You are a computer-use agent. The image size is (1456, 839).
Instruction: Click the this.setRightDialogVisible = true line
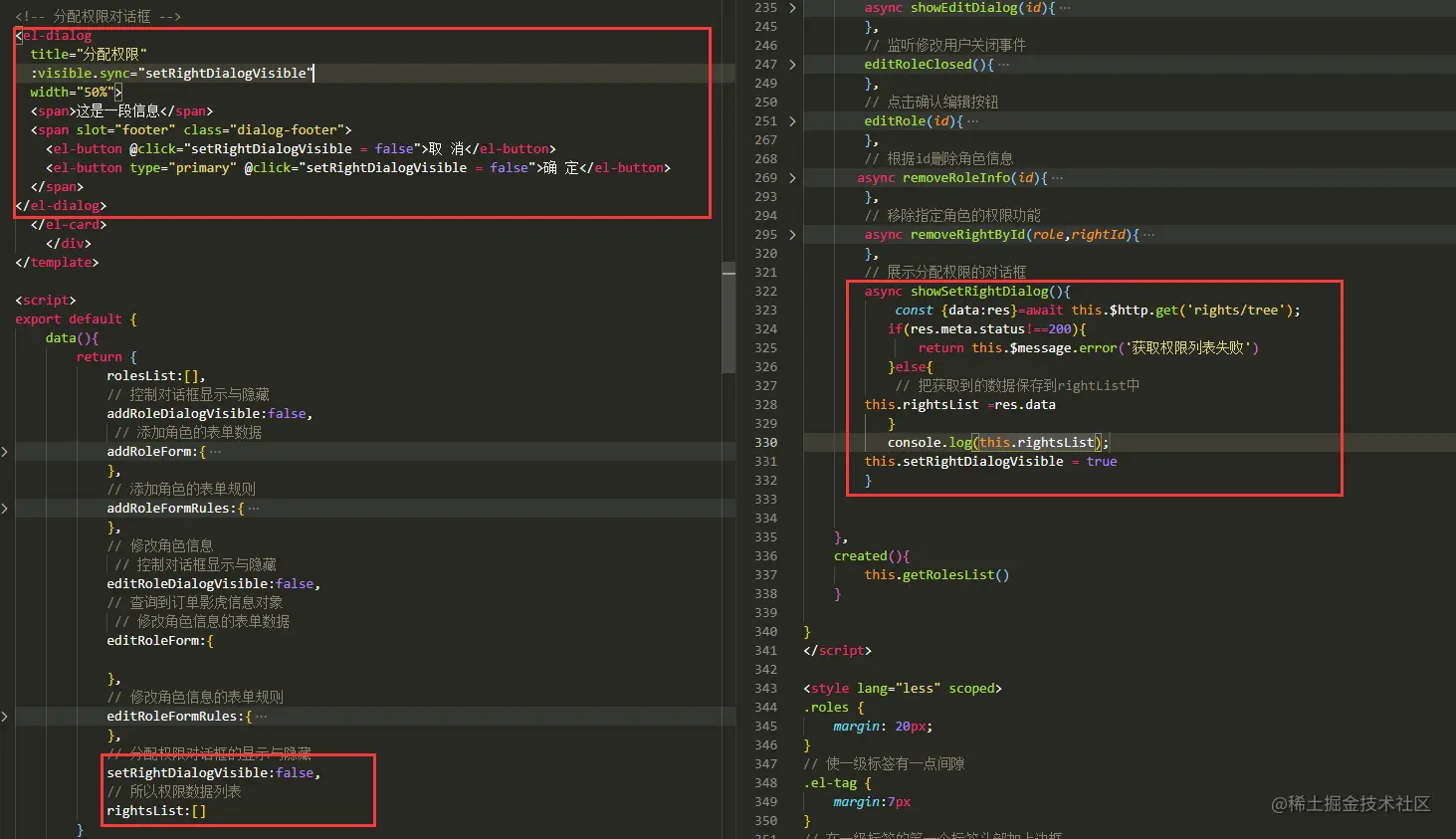tap(990, 461)
